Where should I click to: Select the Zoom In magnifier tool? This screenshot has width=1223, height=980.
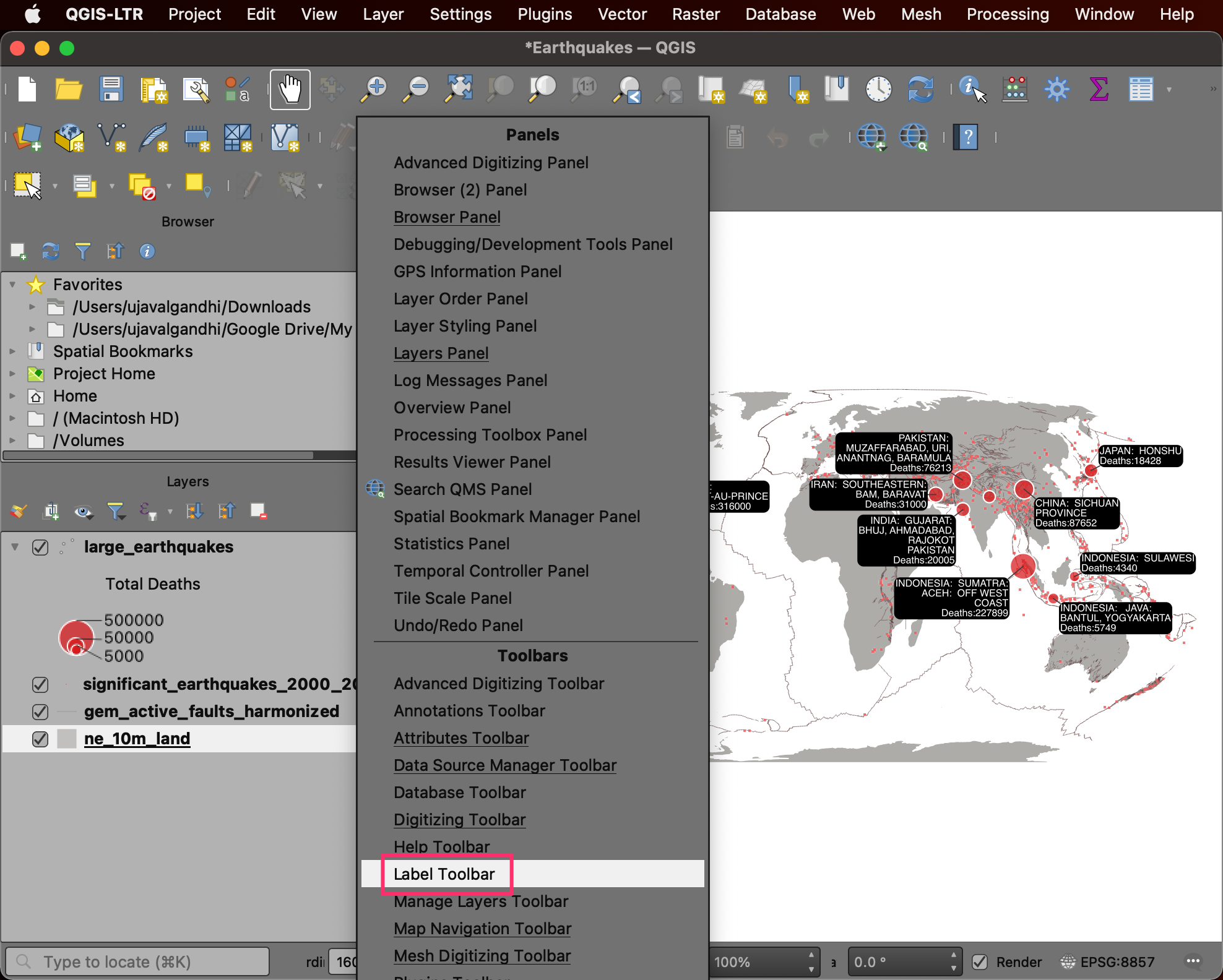[x=374, y=89]
